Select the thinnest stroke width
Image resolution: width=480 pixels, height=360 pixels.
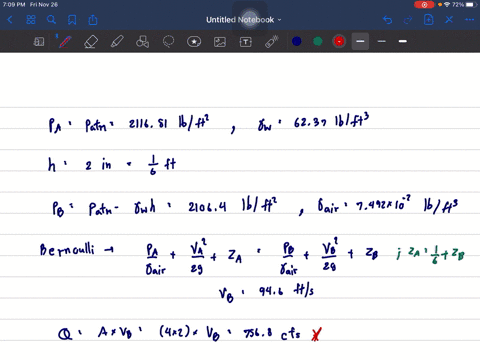tap(360, 41)
